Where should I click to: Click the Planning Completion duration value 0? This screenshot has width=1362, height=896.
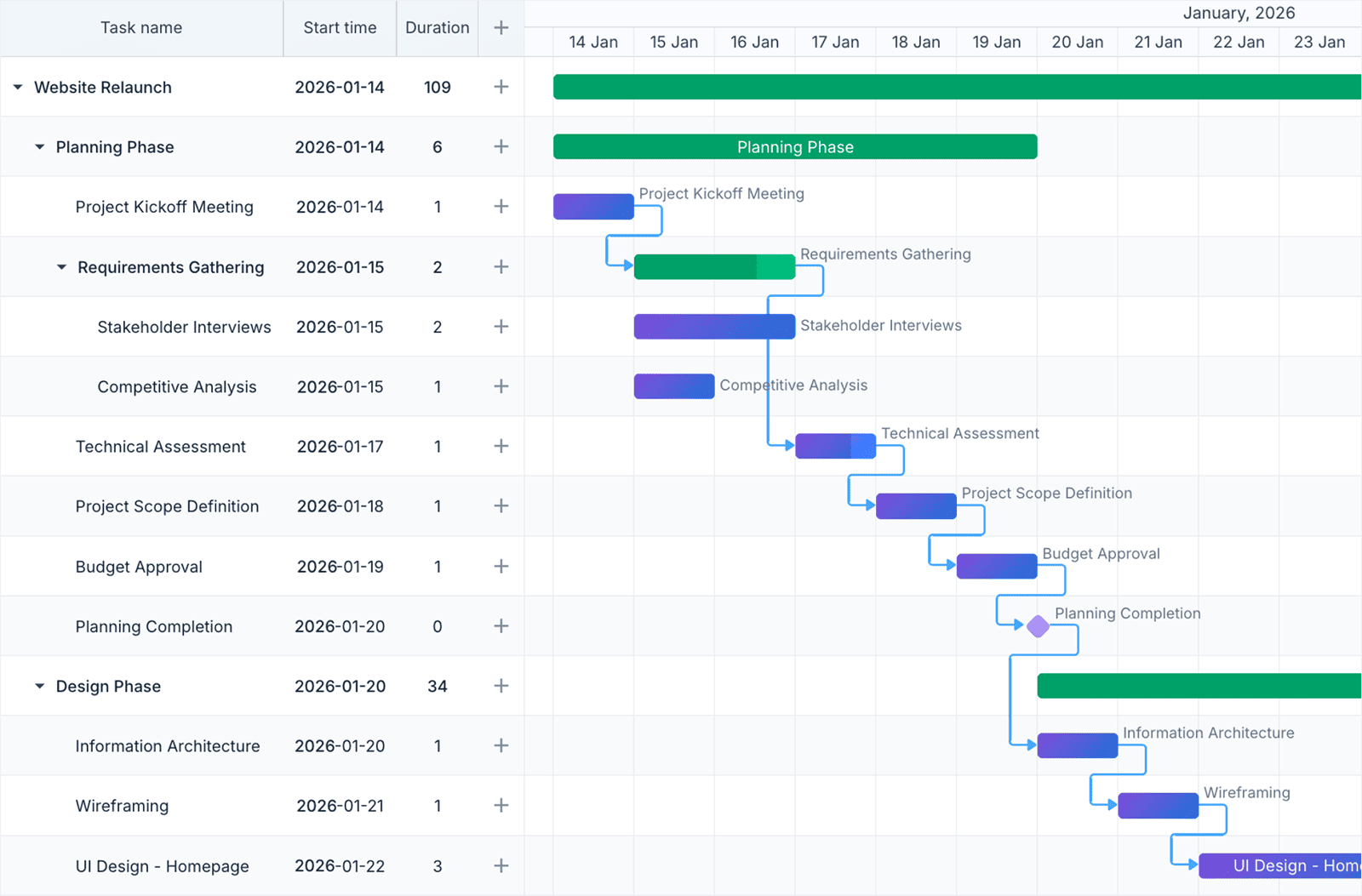point(438,626)
